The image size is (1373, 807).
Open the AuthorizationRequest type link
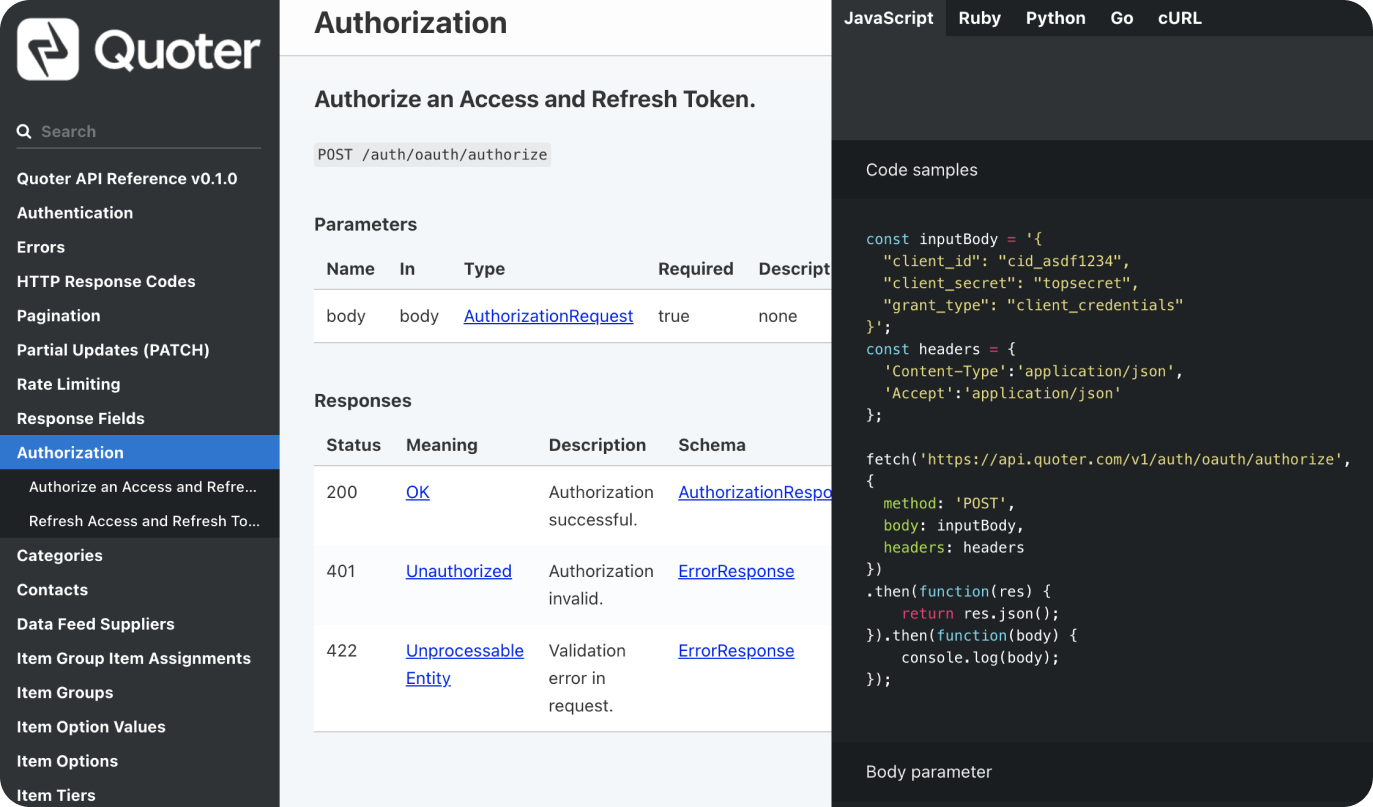click(x=548, y=316)
